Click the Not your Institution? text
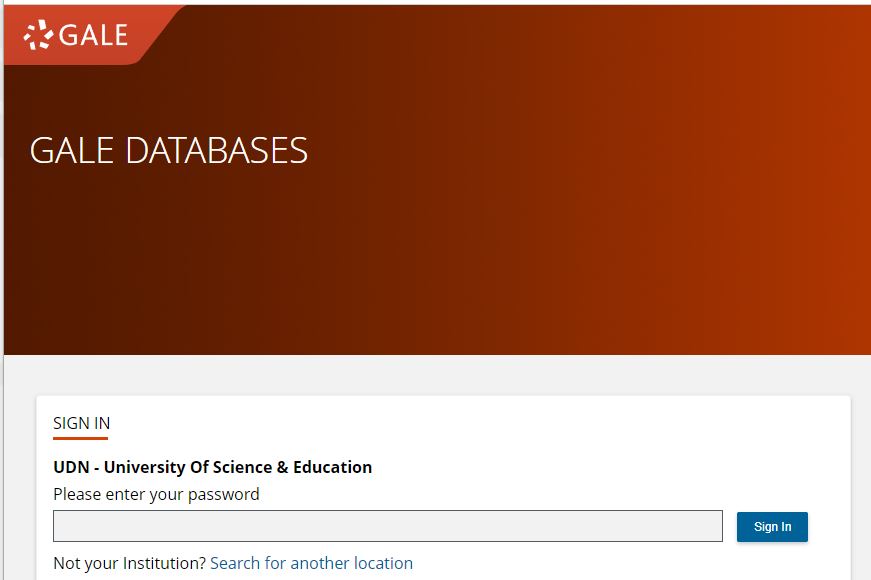The image size is (871, 580). click(x=129, y=563)
